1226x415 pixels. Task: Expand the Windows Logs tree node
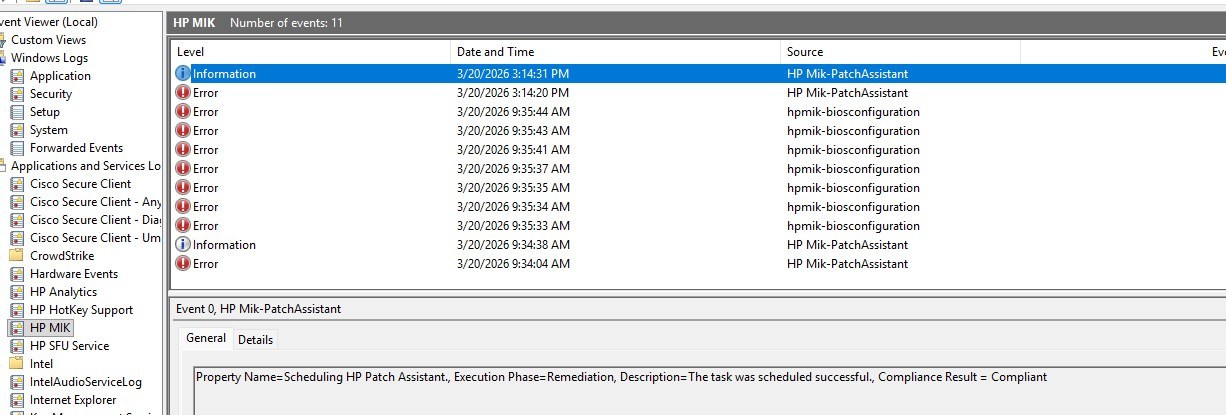pos(49,58)
